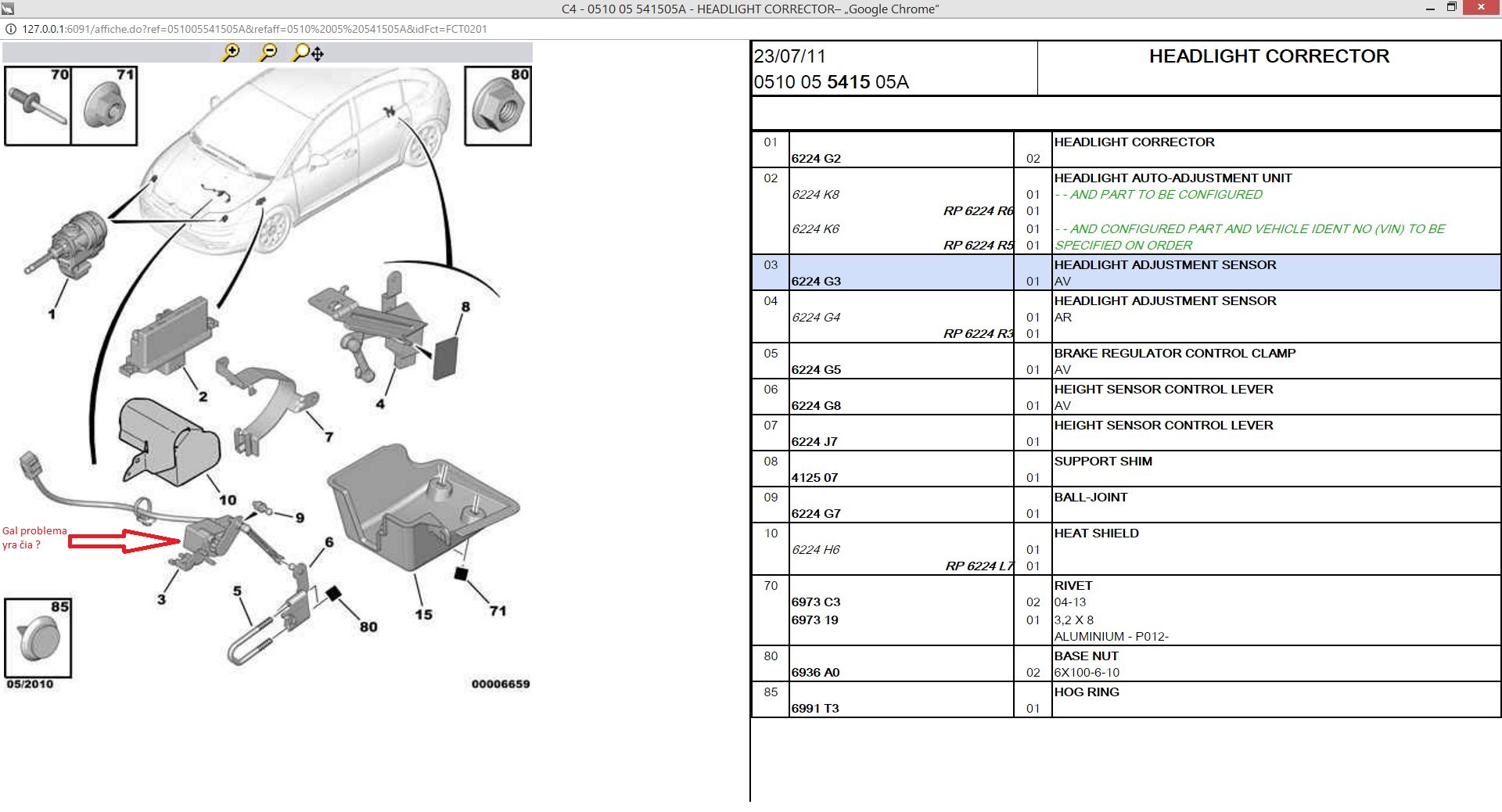Click part number 6224 G8

point(816,406)
